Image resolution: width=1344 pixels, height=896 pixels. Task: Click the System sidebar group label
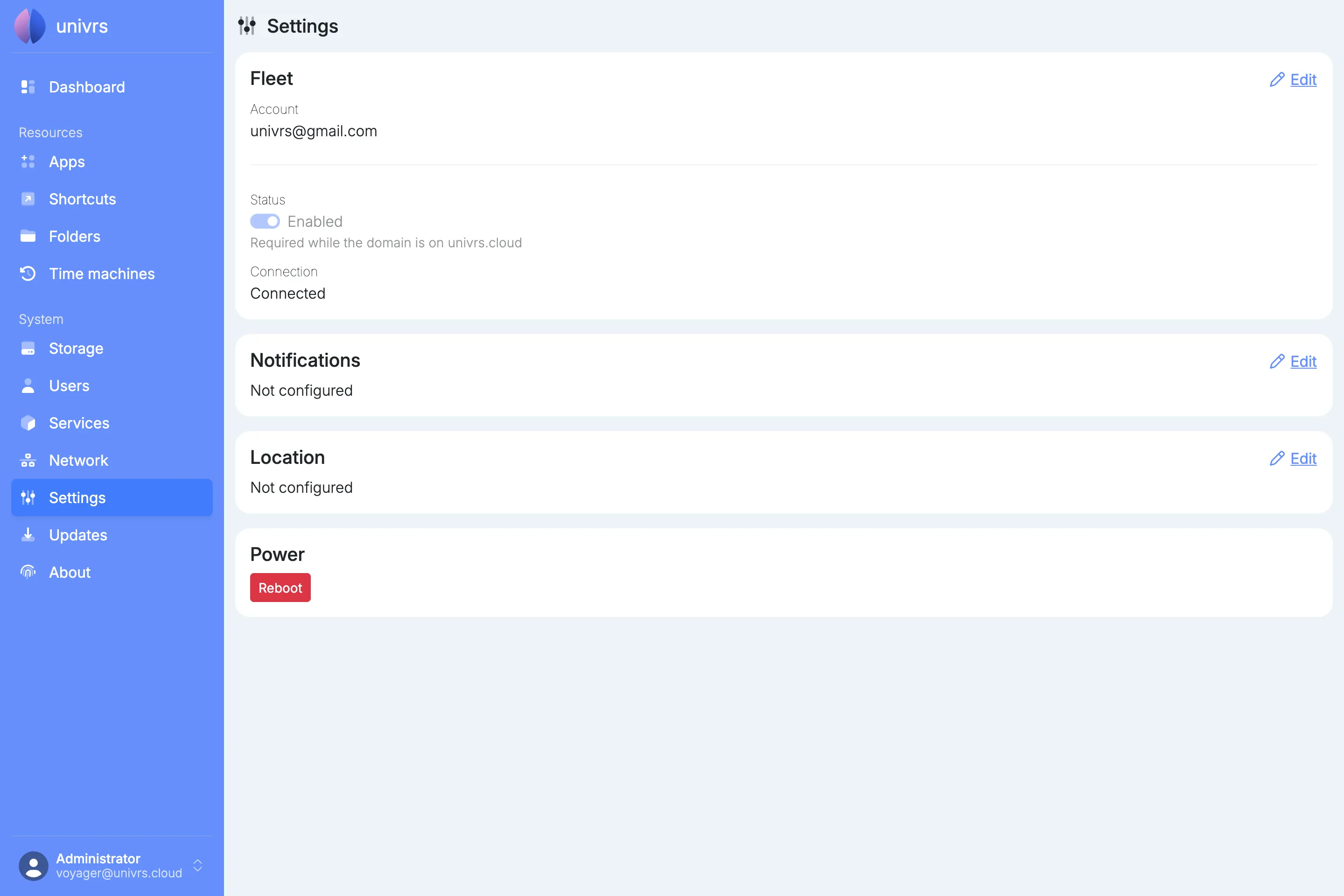tap(41, 319)
